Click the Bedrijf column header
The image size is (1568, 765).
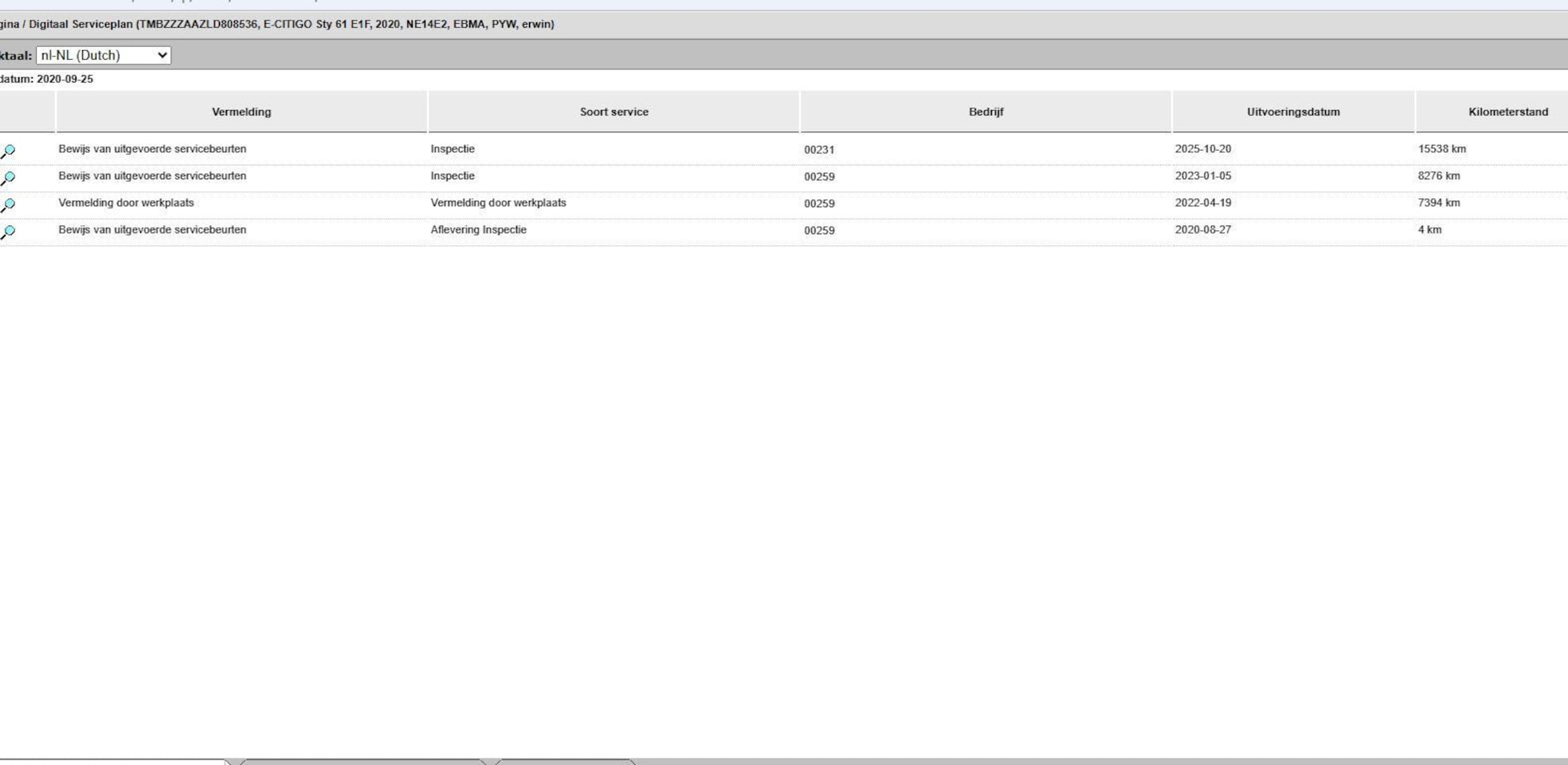[986, 112]
